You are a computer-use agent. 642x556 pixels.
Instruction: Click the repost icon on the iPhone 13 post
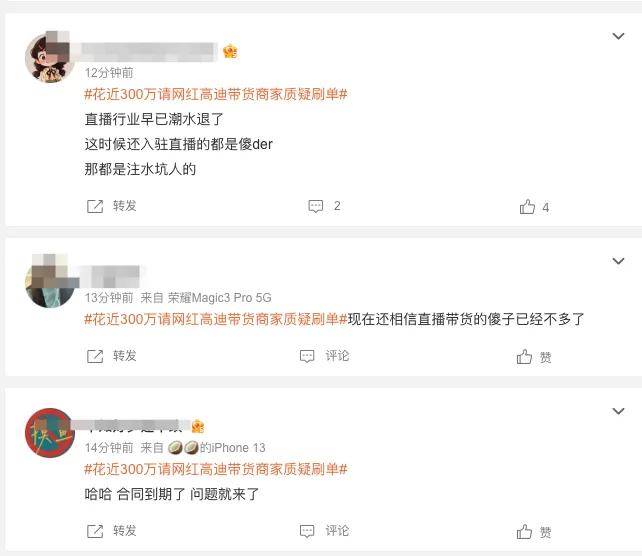point(95,531)
